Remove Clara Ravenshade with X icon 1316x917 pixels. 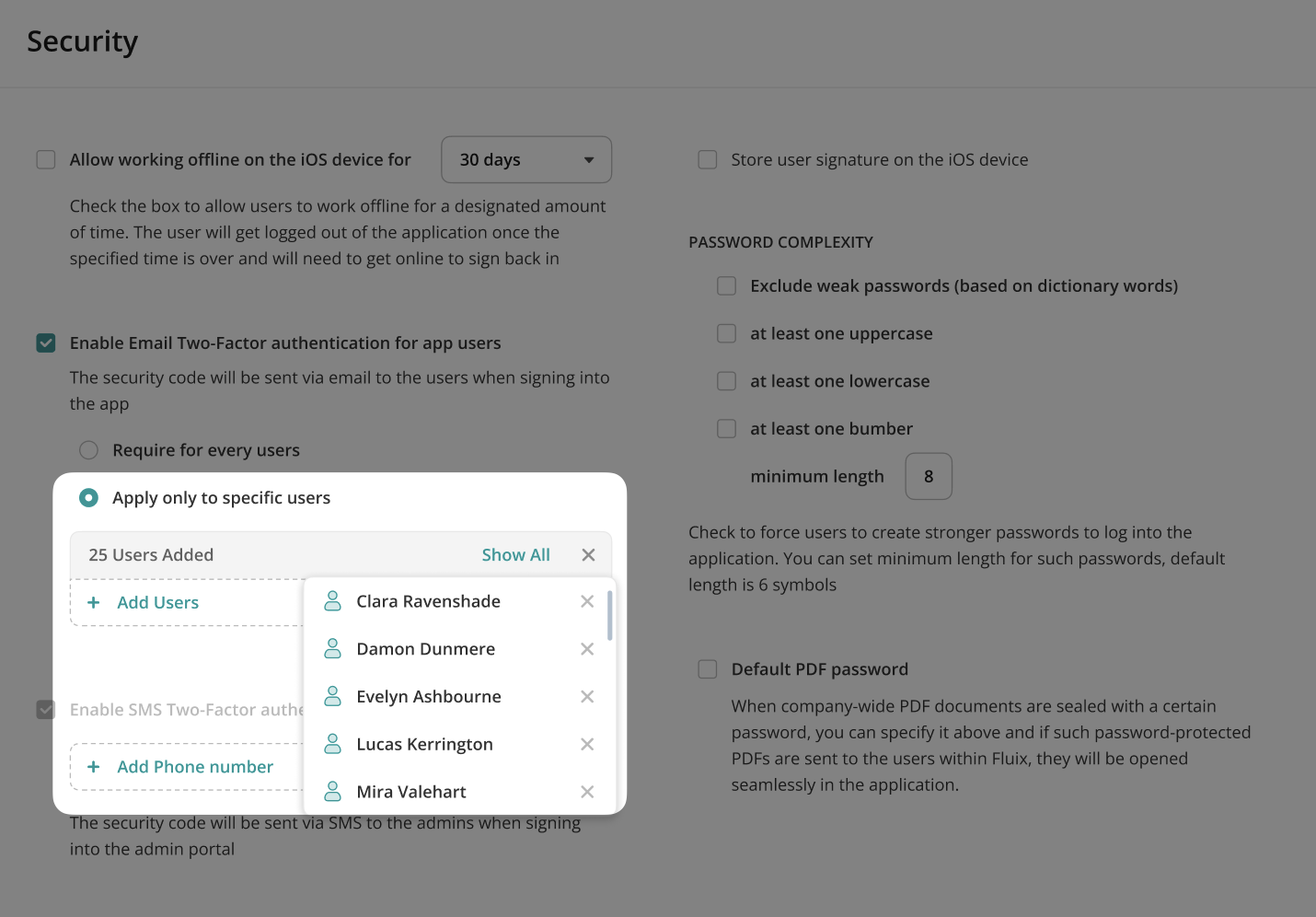[x=587, y=601]
